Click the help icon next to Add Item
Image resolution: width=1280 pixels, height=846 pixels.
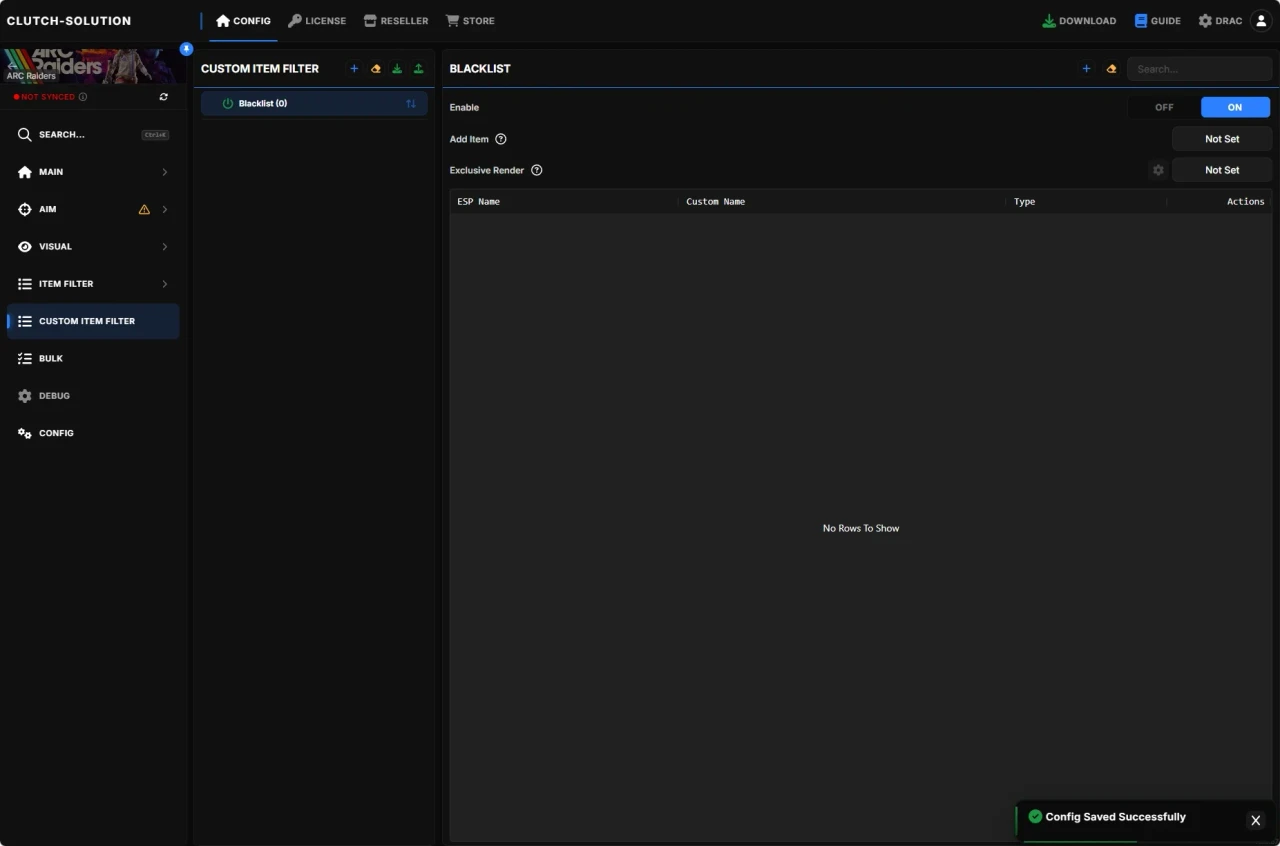501,139
